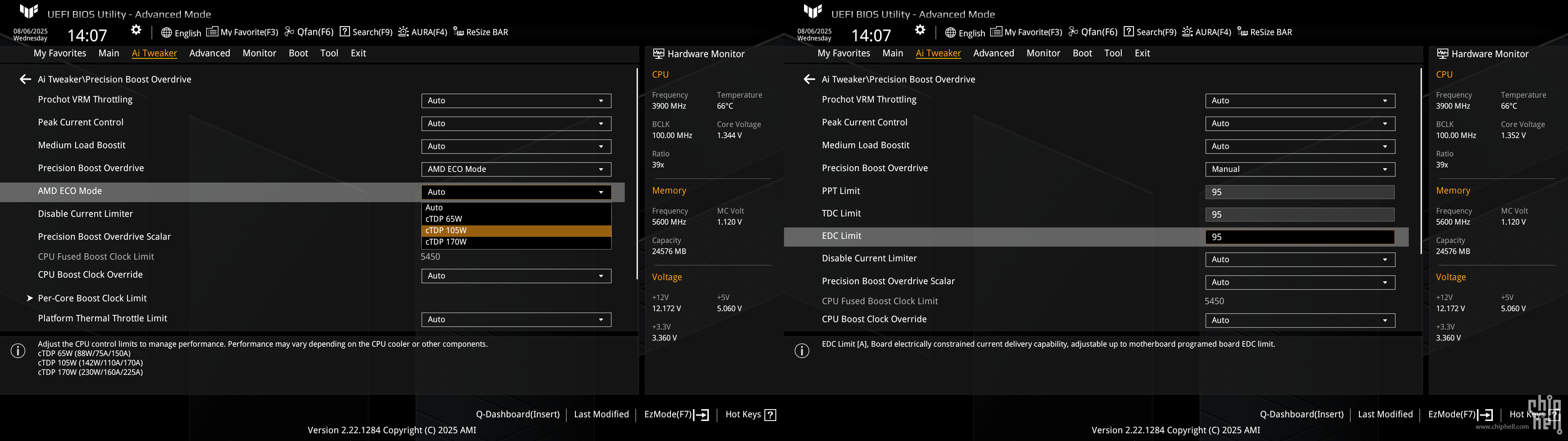Viewport: 1568px width, 441px height.
Task: Open CPU Boost Clock Override dropdown in right window
Action: click(1300, 321)
